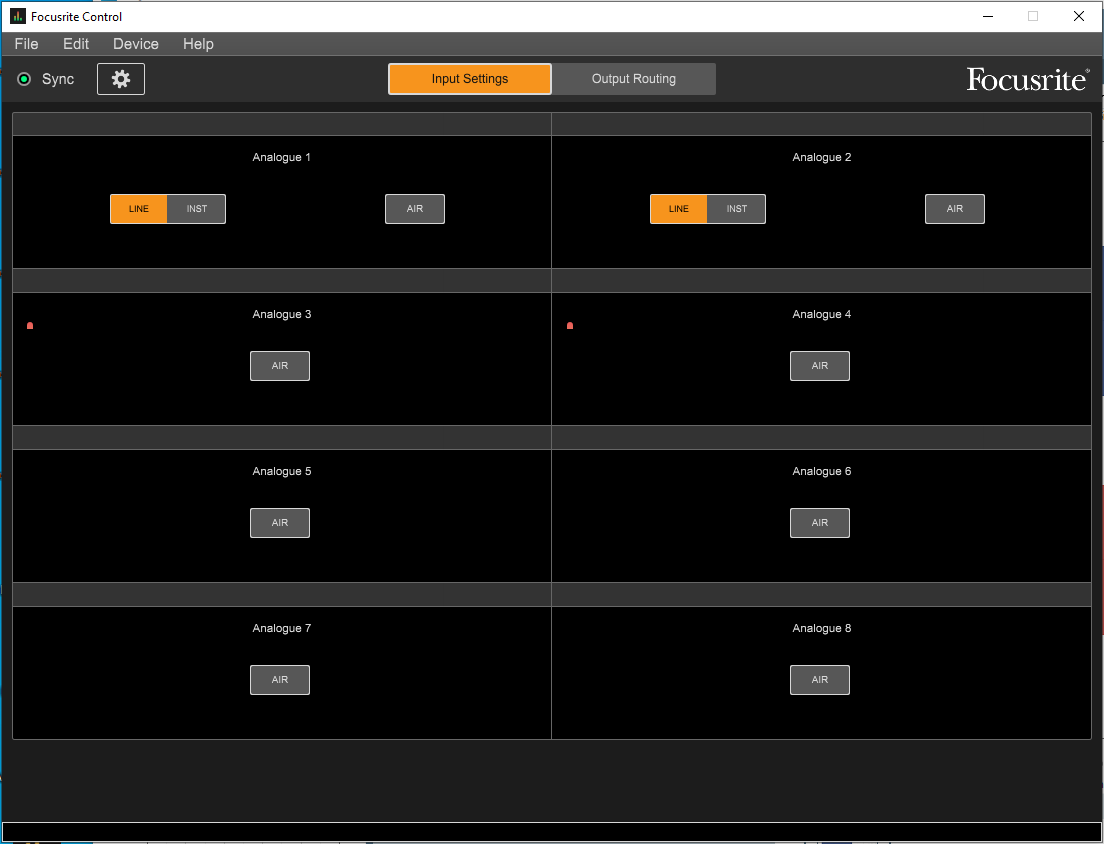Open device settings via gear icon
Viewport: 1104px width, 844px height.
point(121,79)
